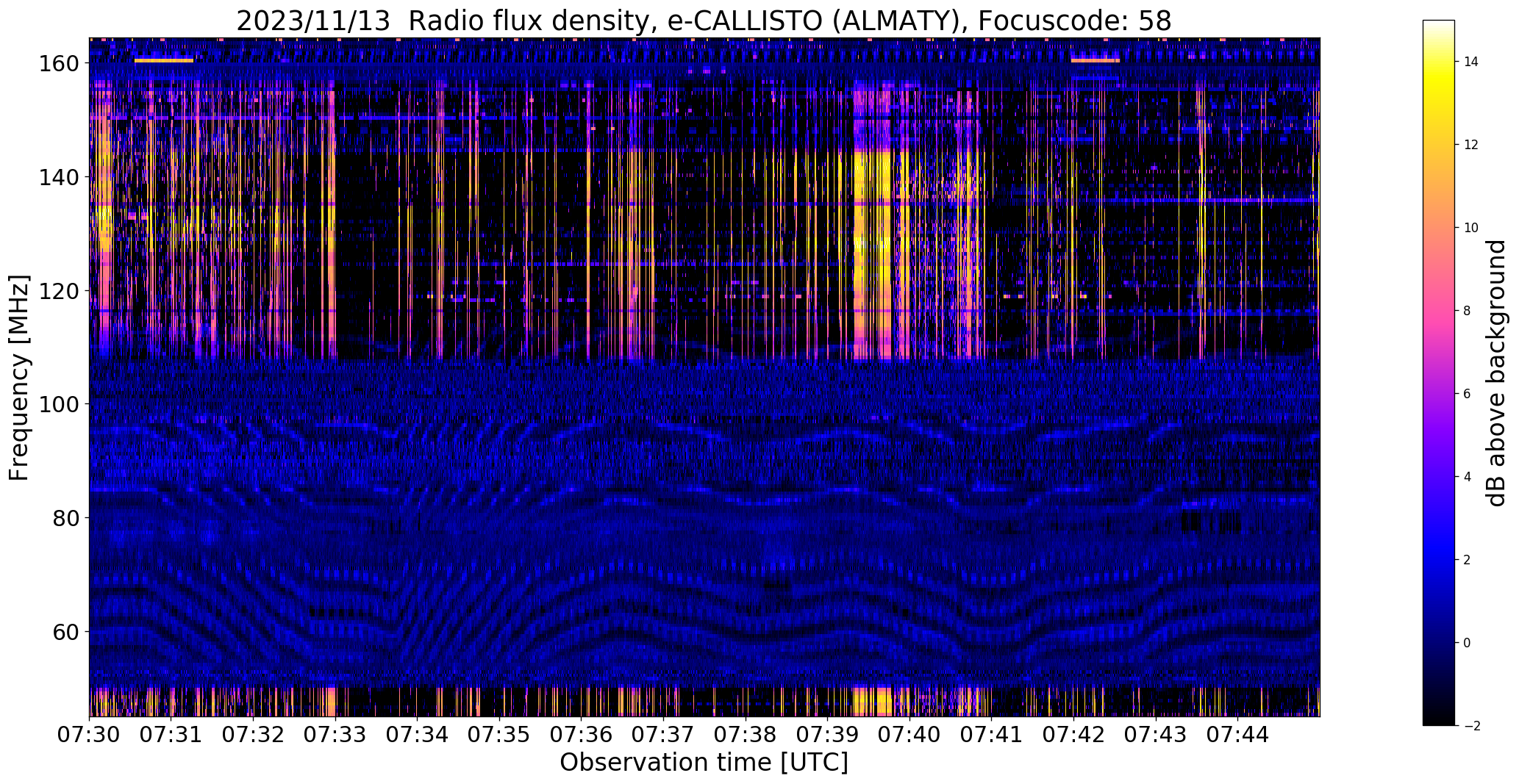Click the 120 frequency tick label
The image size is (1519, 784).
59,291
